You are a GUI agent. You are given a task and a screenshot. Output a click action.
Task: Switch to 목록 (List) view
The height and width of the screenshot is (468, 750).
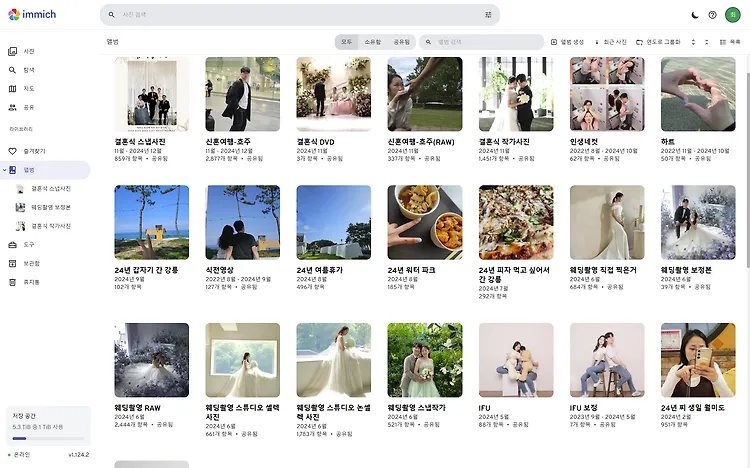click(x=729, y=42)
